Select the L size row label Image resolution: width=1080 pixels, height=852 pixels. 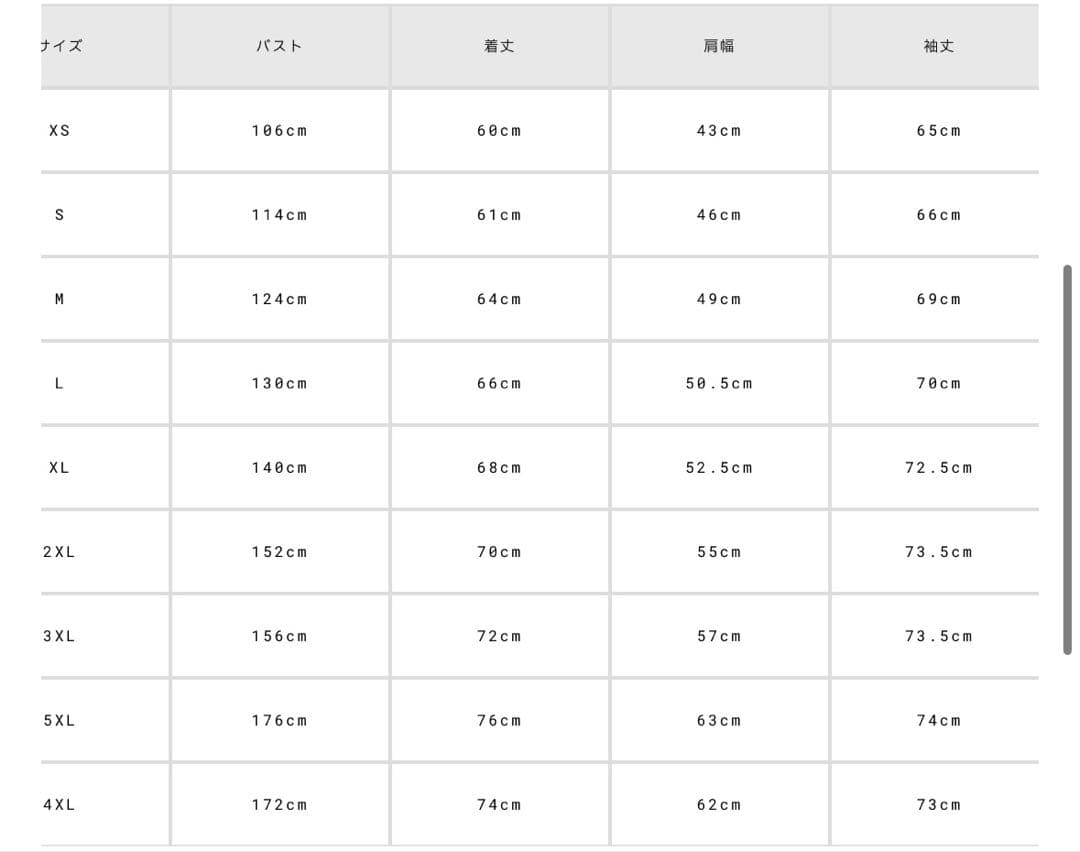59,383
